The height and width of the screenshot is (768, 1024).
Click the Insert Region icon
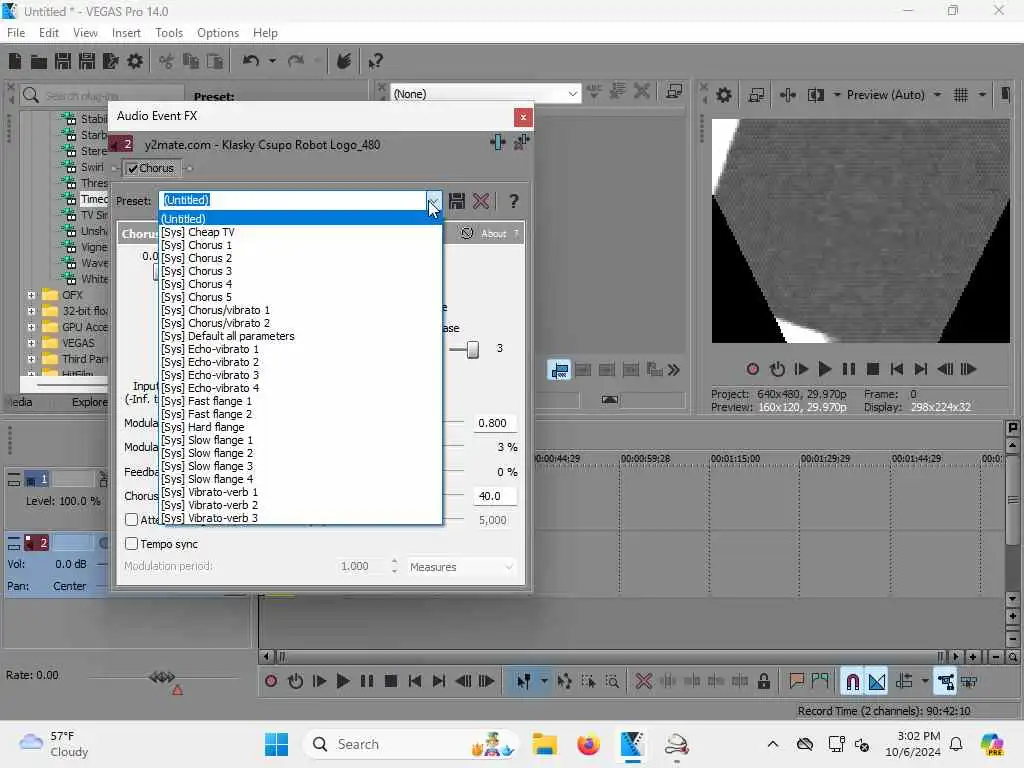tap(820, 681)
